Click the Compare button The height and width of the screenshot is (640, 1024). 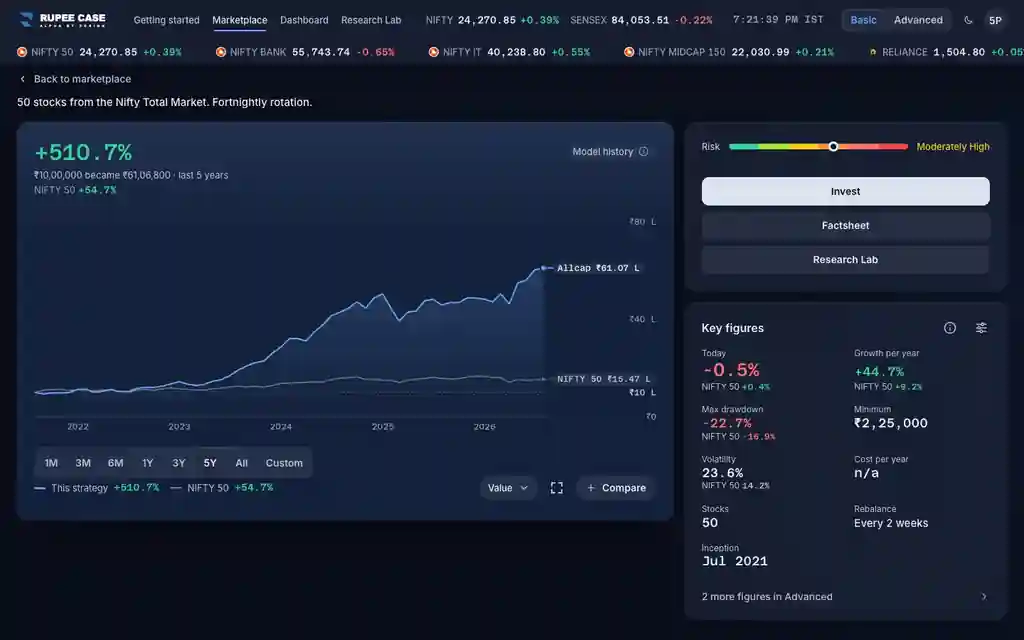coord(616,488)
